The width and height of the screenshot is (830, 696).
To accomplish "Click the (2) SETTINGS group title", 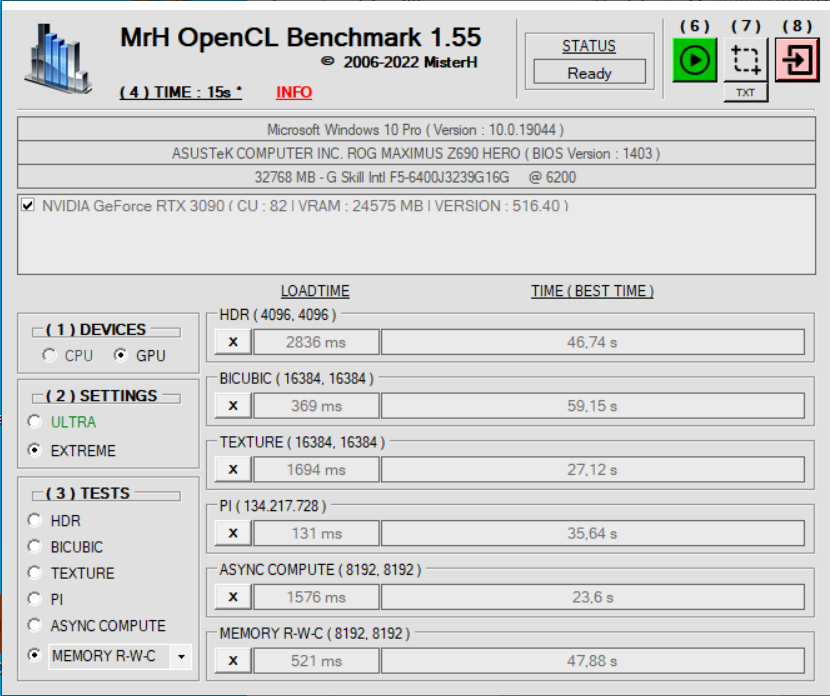I will click(102, 396).
